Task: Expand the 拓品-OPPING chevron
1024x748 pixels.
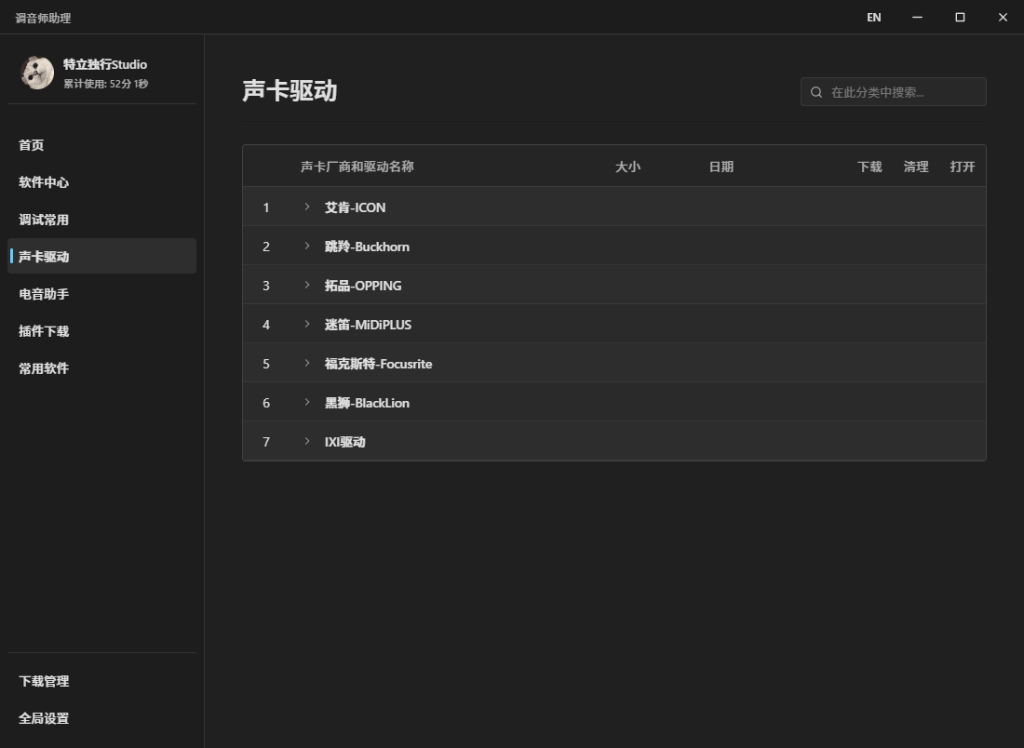Action: tap(308, 285)
